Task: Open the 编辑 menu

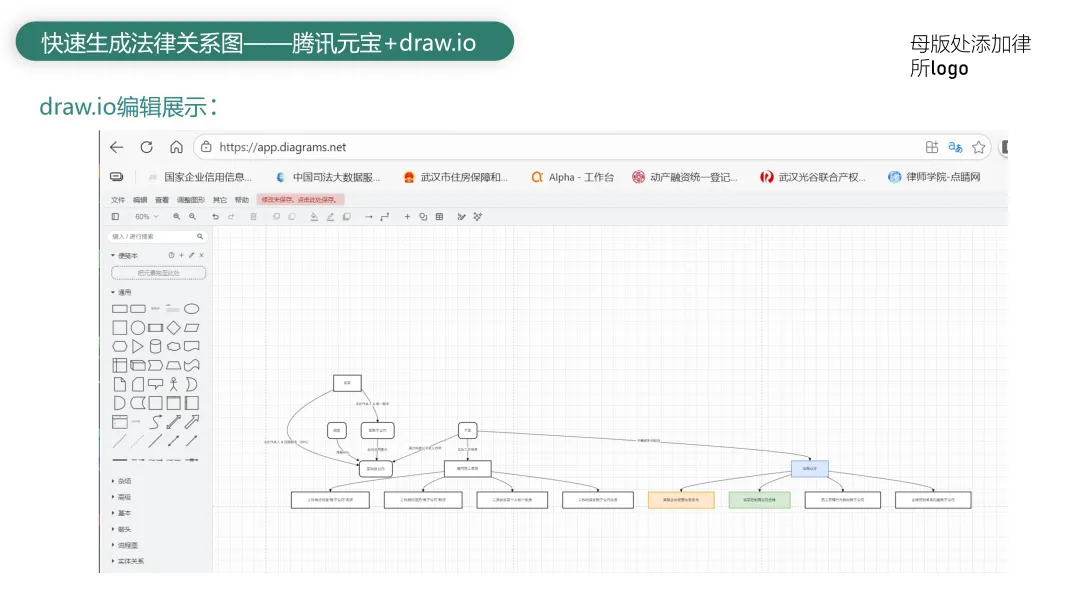Action: tap(141, 200)
